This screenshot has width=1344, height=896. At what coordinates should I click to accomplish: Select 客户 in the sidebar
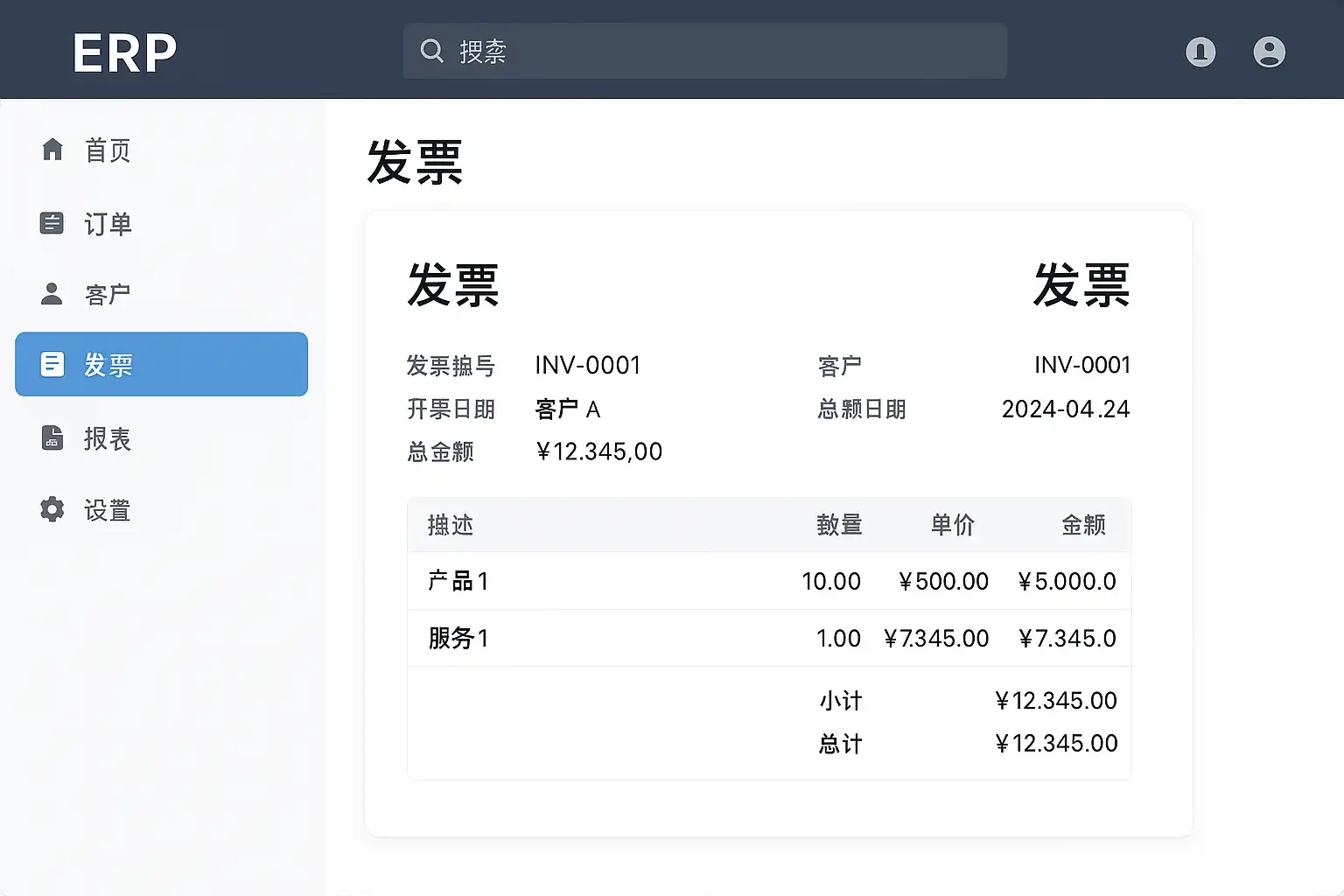coord(108,295)
